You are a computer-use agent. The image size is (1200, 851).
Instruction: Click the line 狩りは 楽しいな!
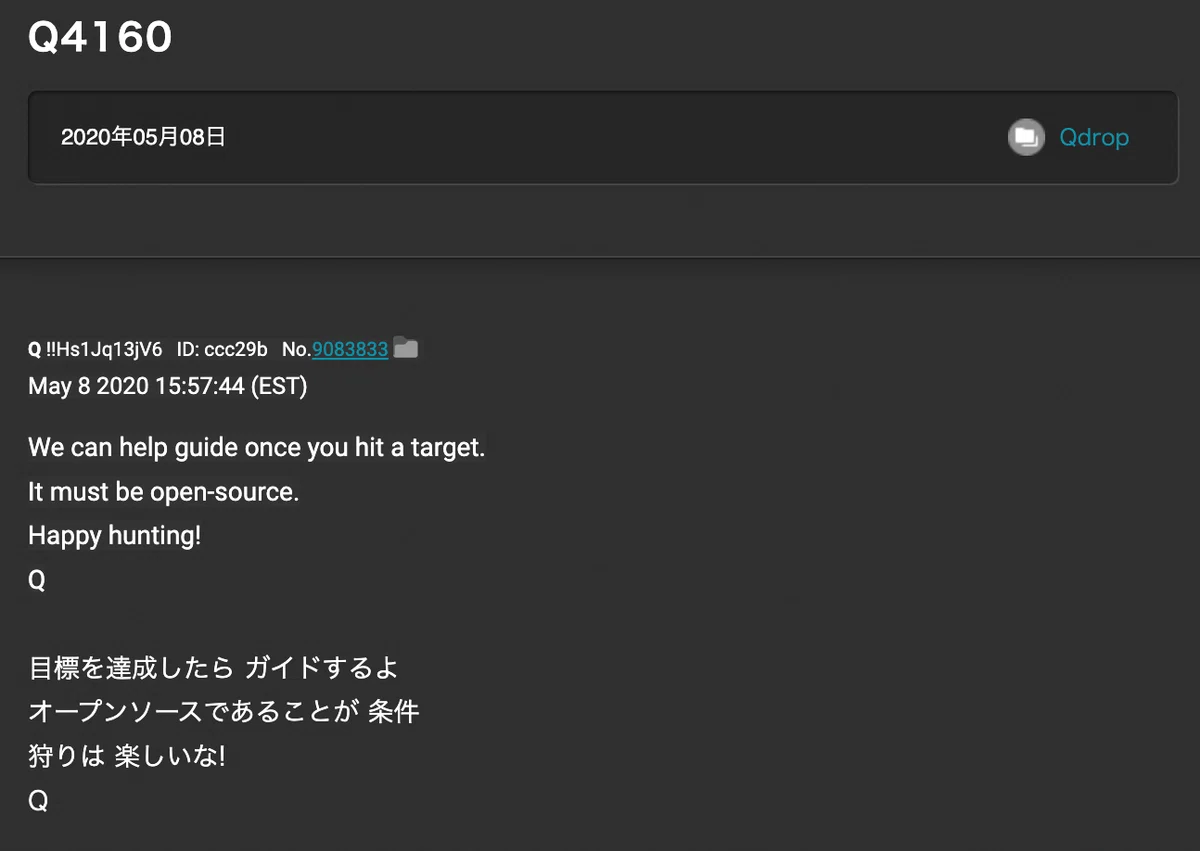point(127,756)
